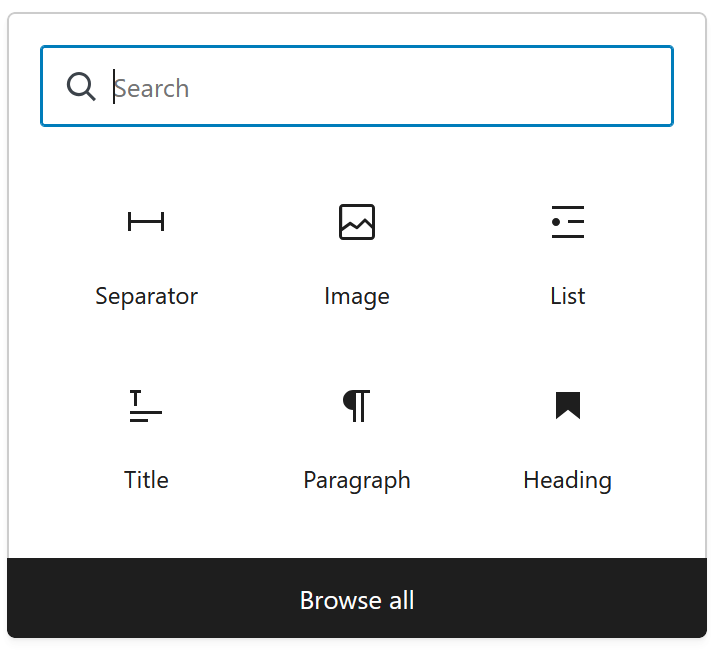Image resolution: width=722 pixels, height=651 pixels.
Task: Click the "Title" text label
Action: pyautogui.click(x=146, y=480)
